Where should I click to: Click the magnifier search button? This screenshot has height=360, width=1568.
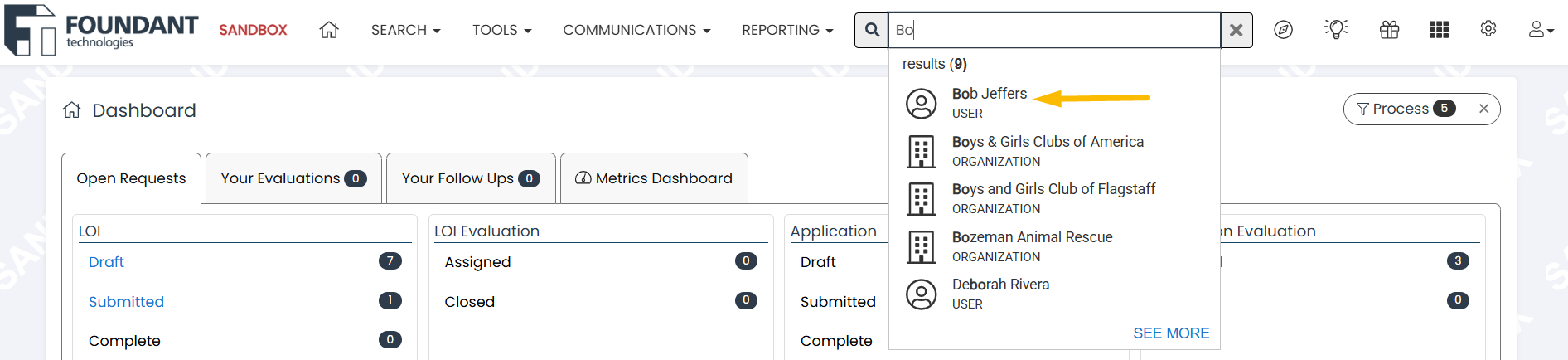coord(872,30)
